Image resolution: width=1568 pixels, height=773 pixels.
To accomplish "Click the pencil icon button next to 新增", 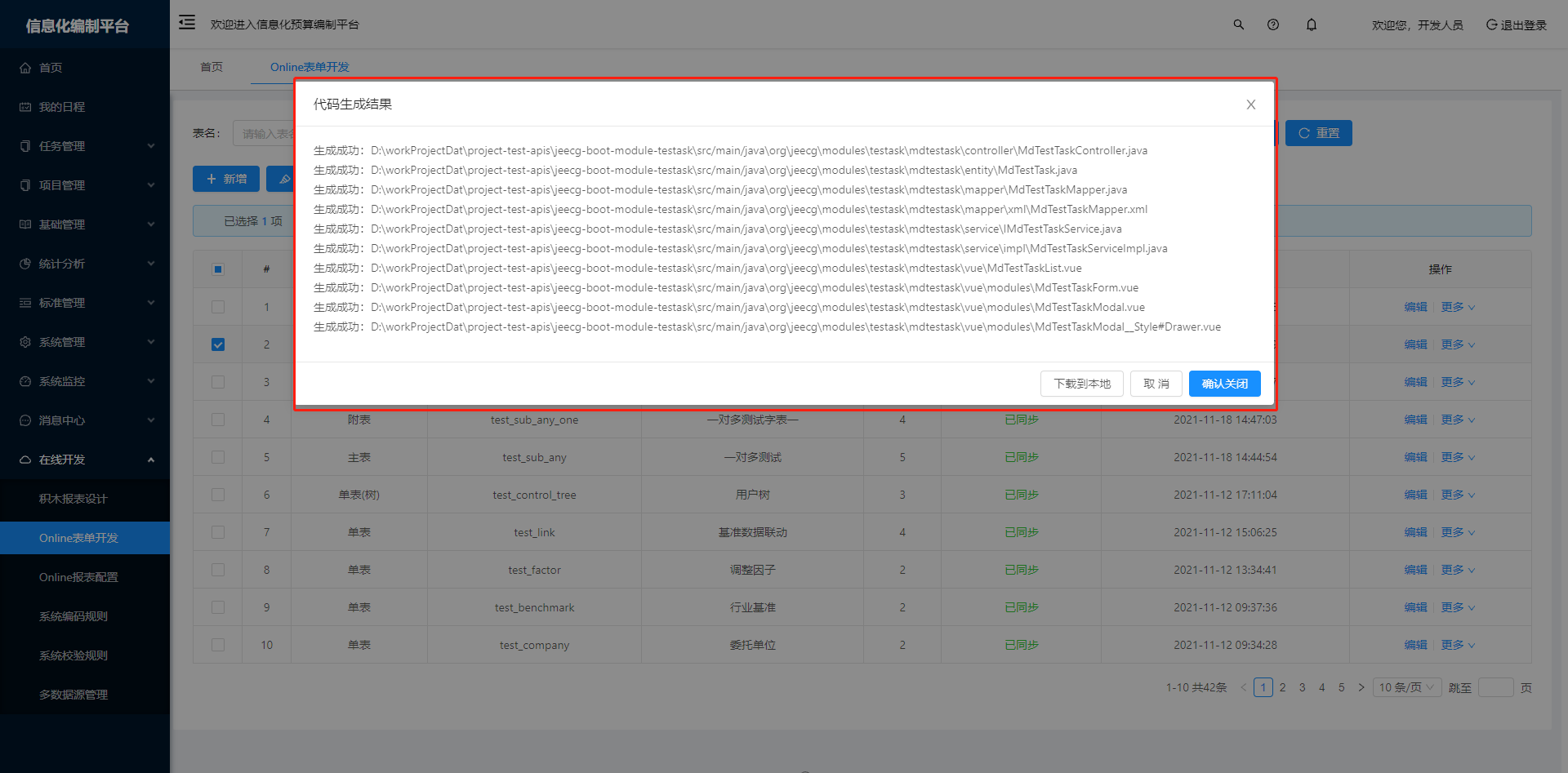I will click(284, 179).
